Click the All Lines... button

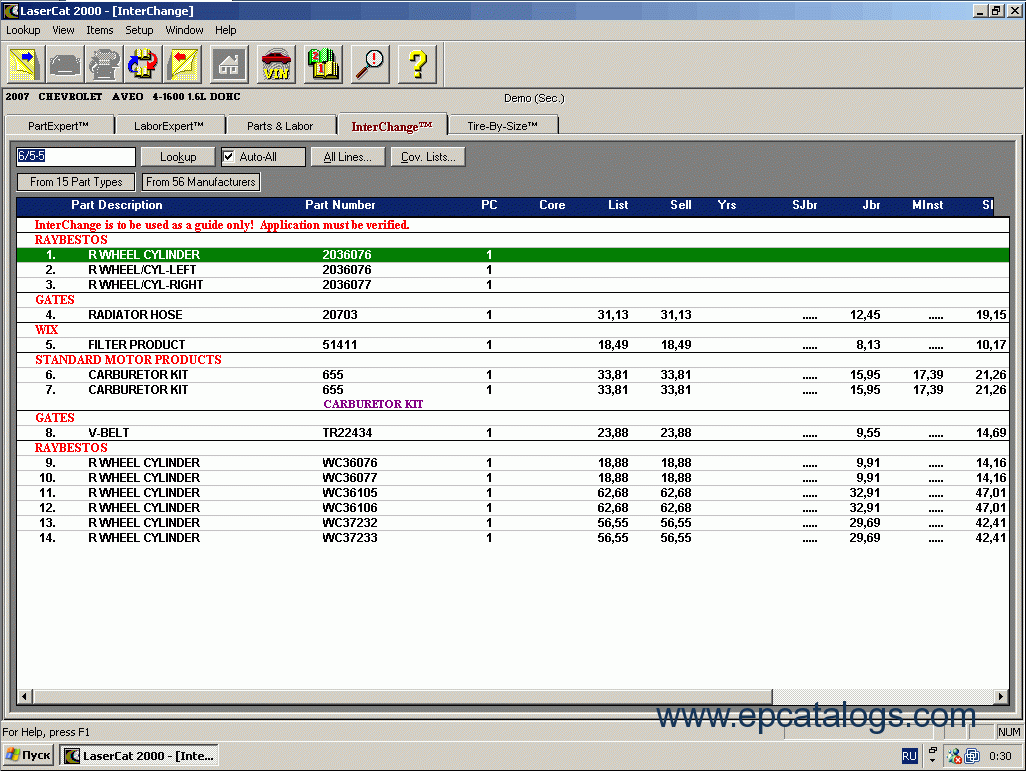tap(347, 156)
